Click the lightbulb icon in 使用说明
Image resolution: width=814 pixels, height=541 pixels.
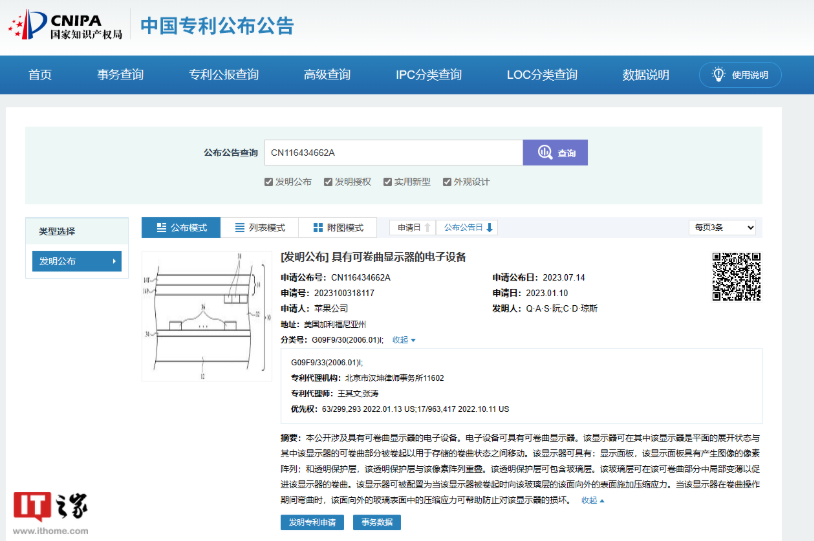718,75
